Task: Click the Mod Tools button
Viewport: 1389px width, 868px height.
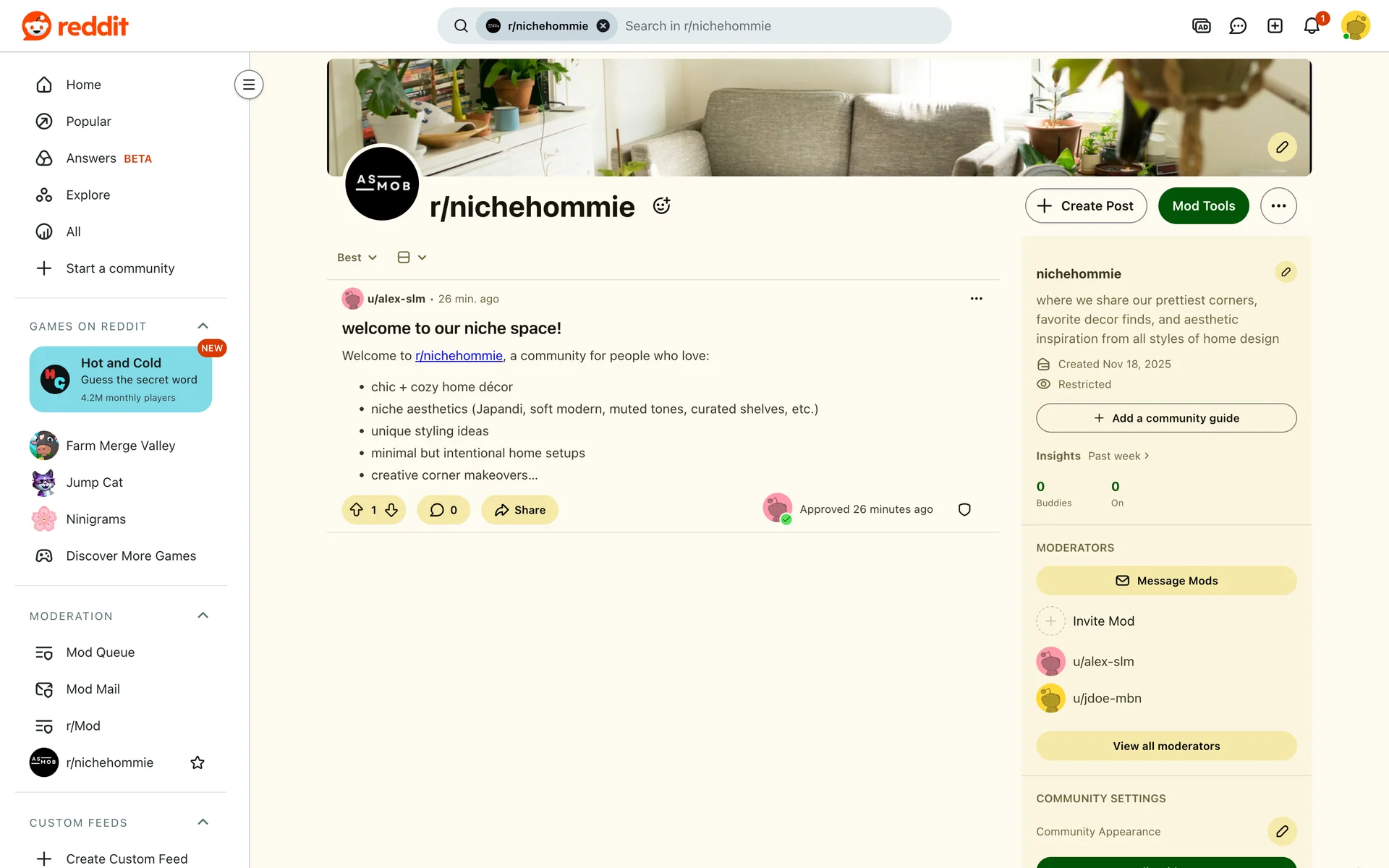Action: pyautogui.click(x=1203, y=206)
